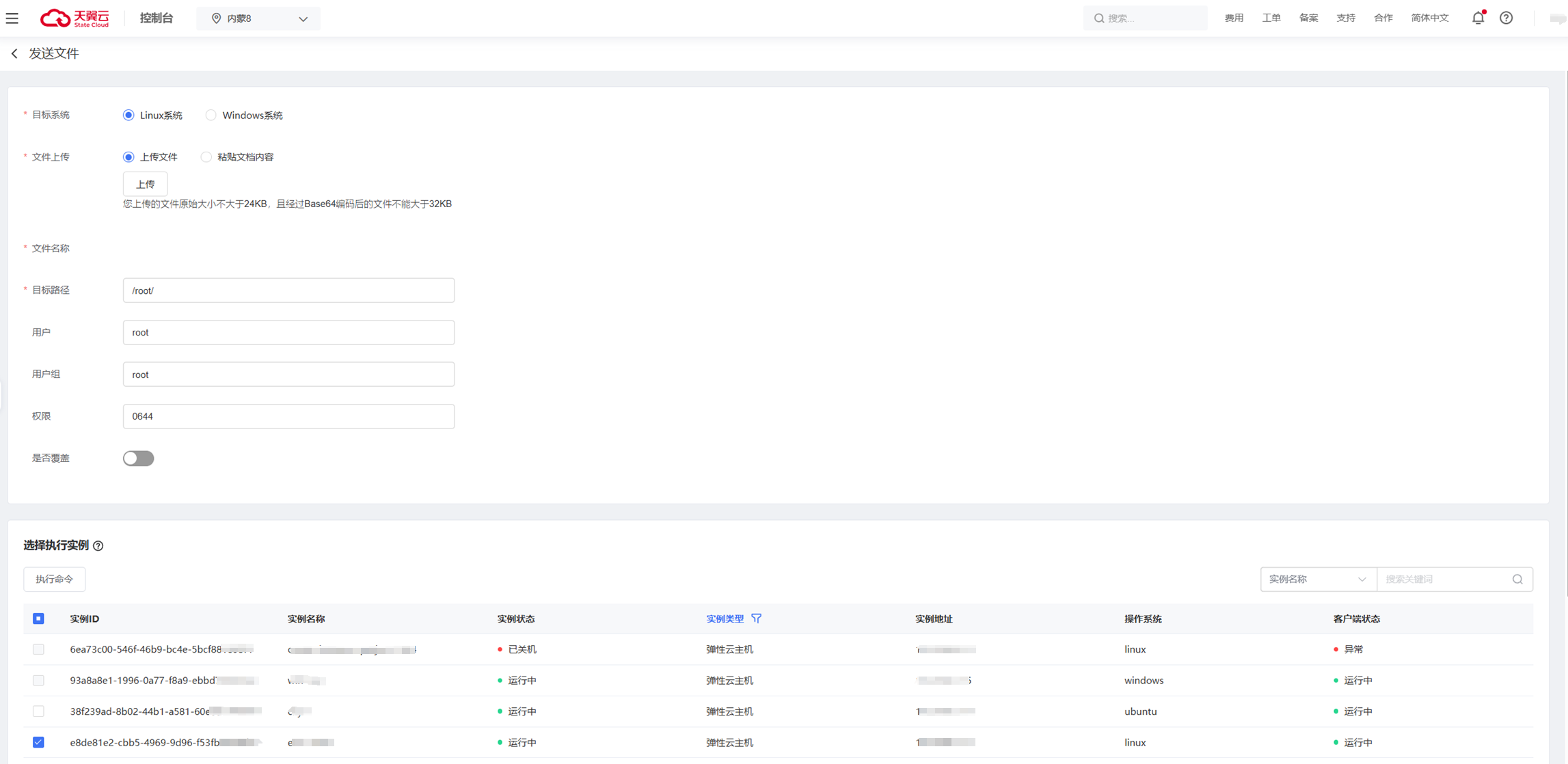Open the 简体中文 language selector

tap(1429, 18)
